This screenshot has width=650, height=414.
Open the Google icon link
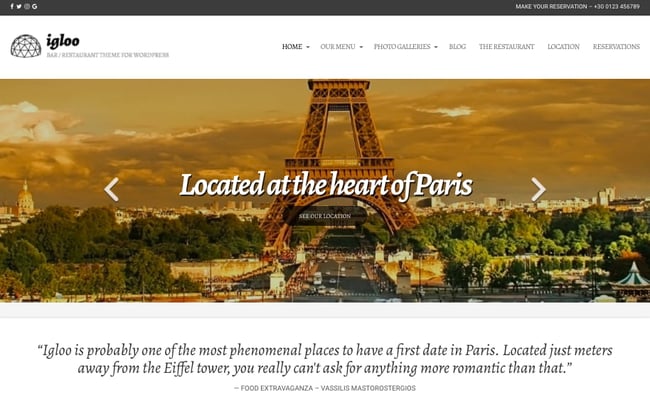click(x=34, y=6)
